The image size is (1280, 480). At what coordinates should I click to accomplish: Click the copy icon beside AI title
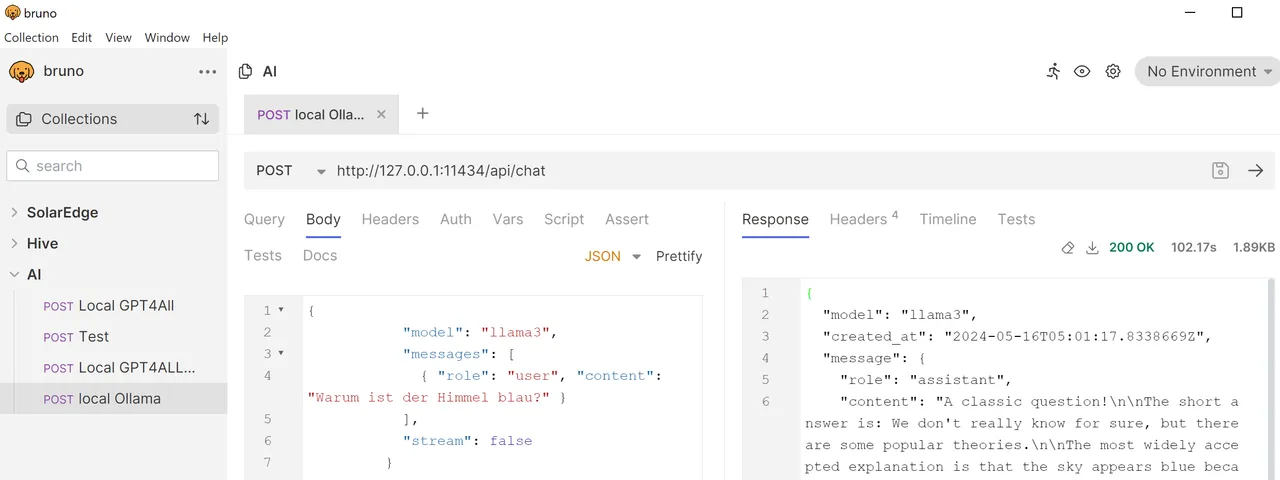(245, 72)
